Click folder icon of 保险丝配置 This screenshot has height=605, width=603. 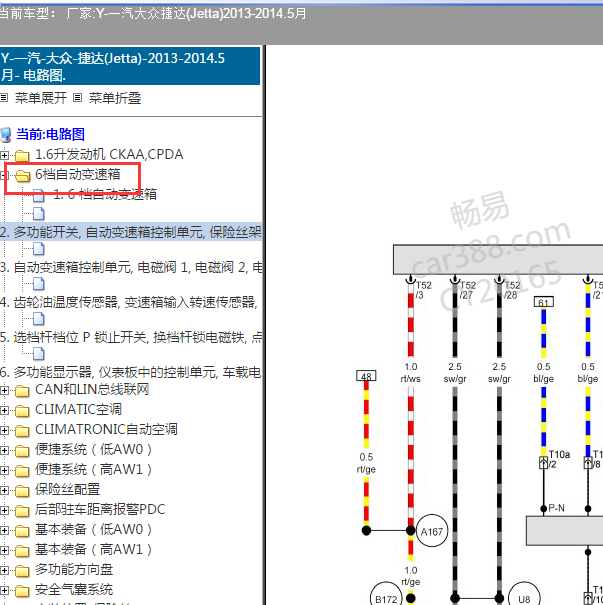point(22,491)
